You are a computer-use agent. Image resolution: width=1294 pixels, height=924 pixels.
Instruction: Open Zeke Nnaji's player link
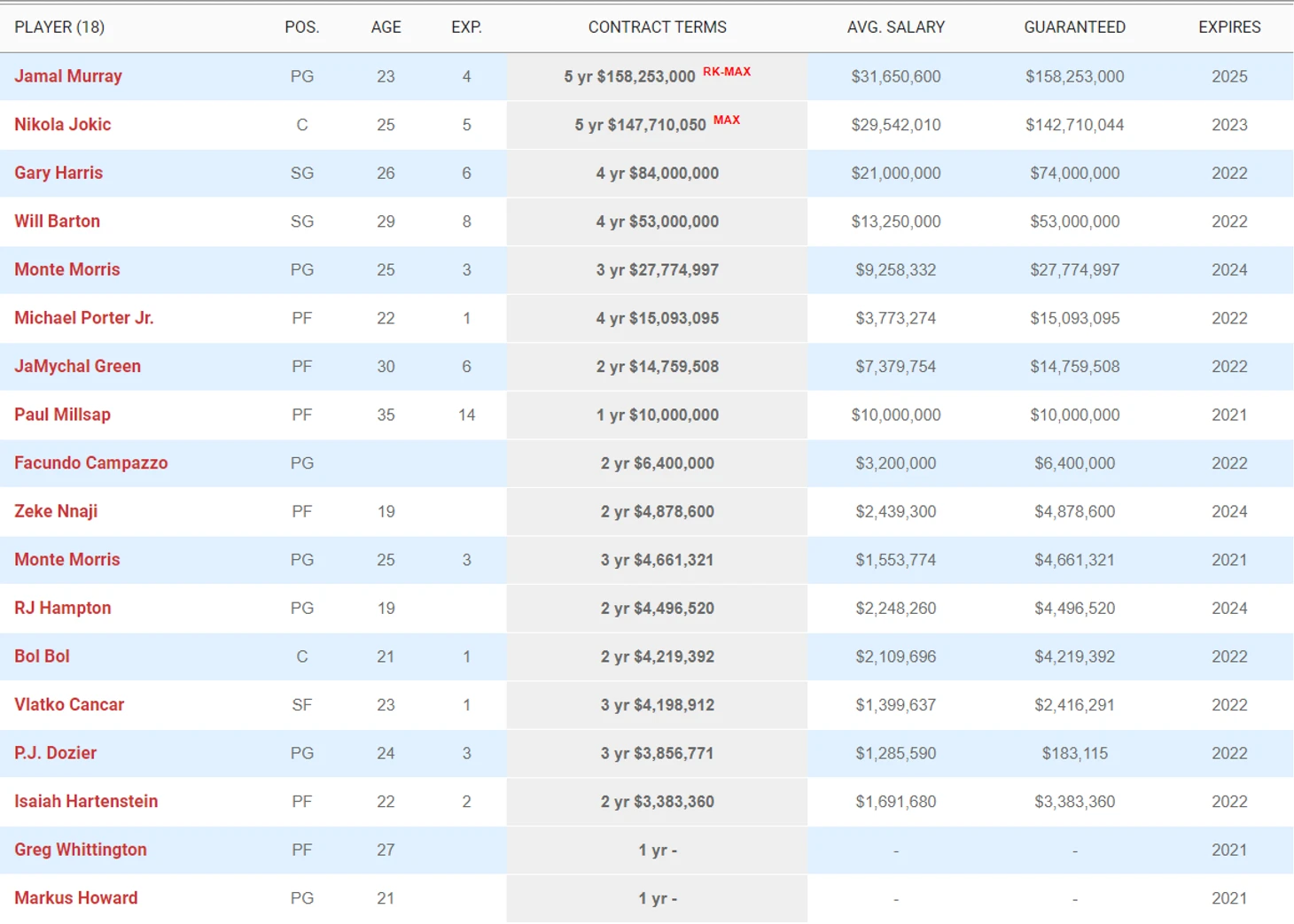(x=56, y=511)
